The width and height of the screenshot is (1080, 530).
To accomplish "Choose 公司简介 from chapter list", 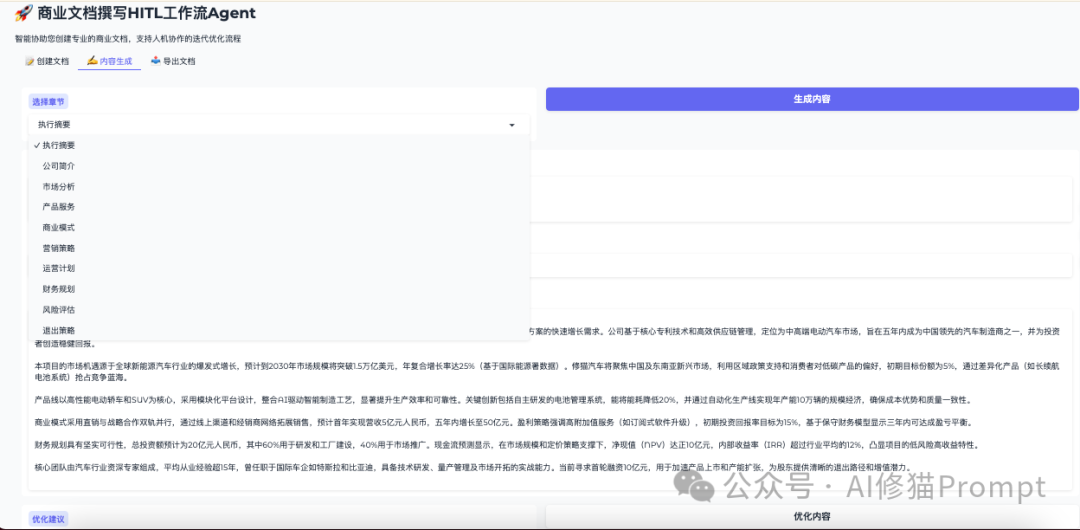I will [279, 166].
